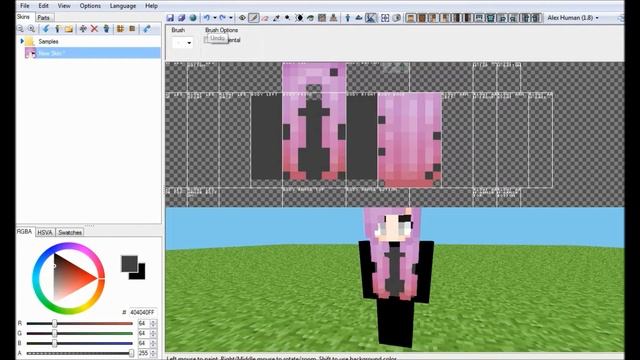640x360 pixels.
Task: Switch to the Skins tab
Action: tap(24, 17)
